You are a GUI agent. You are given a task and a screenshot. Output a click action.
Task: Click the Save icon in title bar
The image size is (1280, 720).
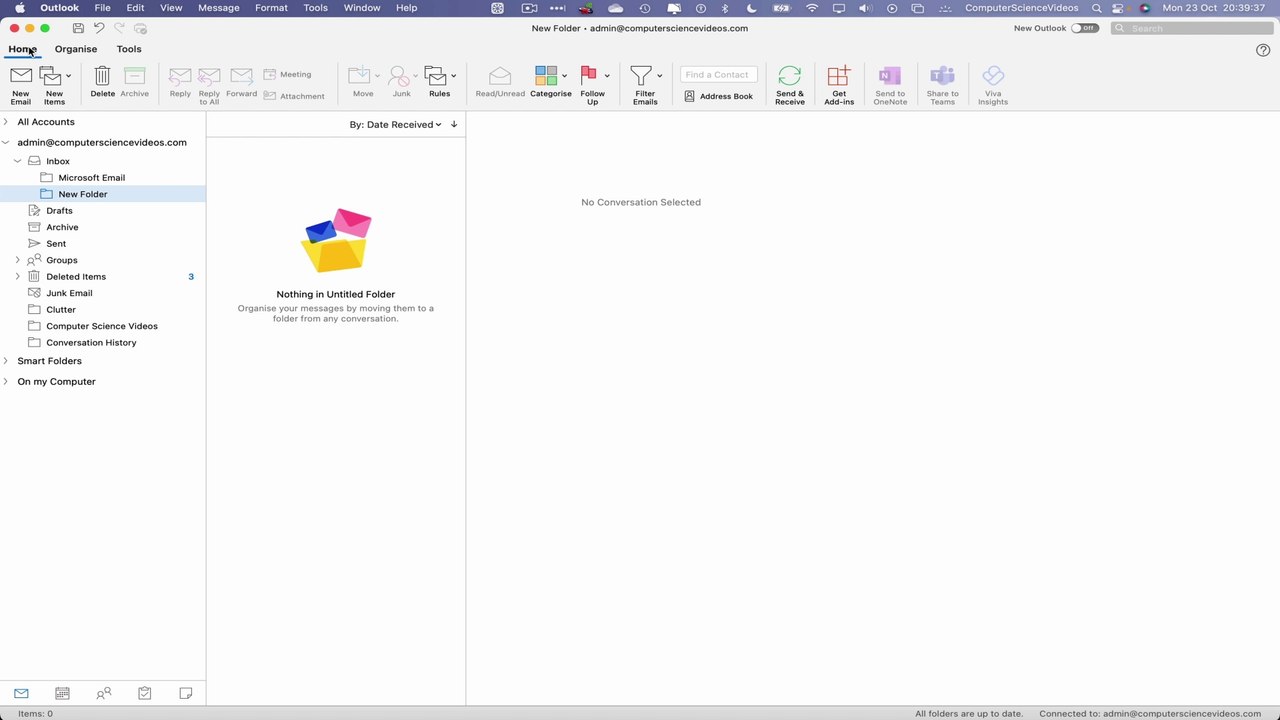78,28
